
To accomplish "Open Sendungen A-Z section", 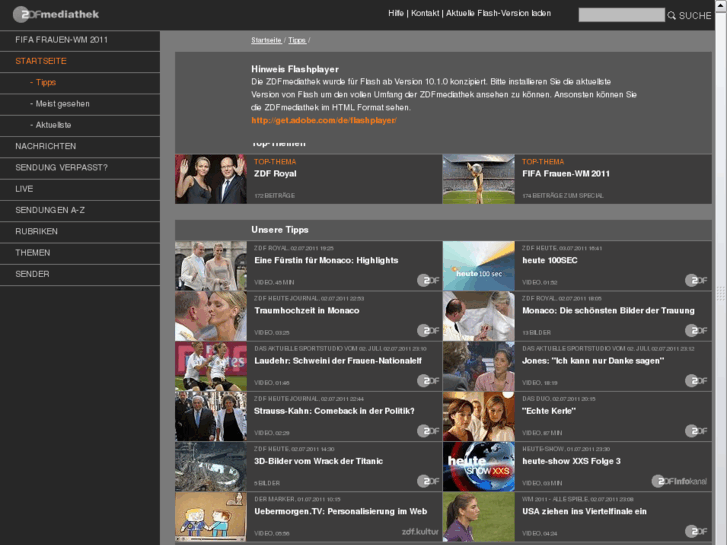I will 80,211.
